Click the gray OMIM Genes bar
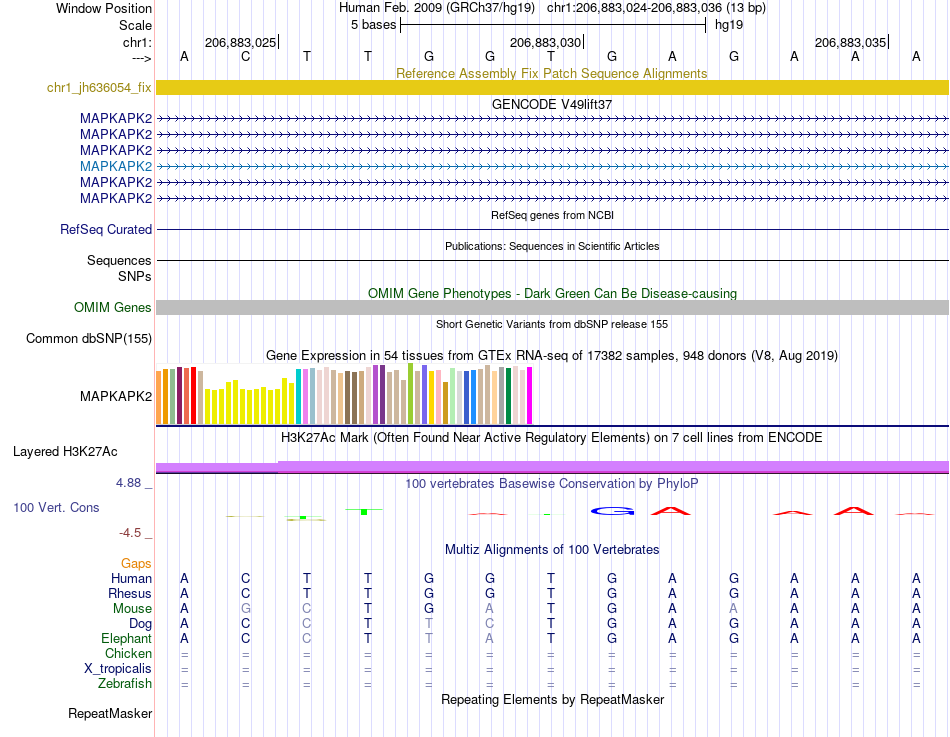 coord(552,307)
